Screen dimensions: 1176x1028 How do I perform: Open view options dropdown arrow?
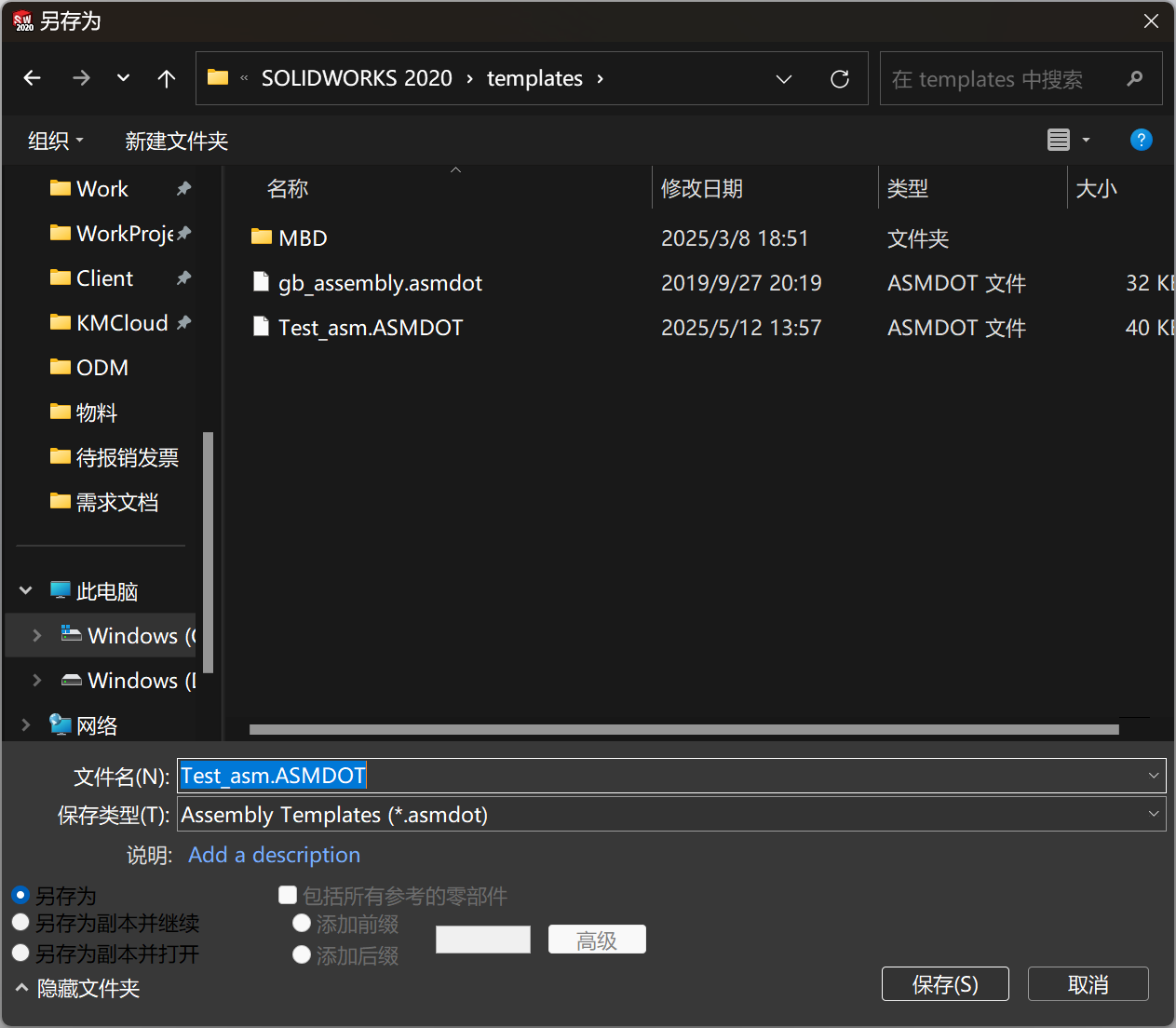[1086, 140]
